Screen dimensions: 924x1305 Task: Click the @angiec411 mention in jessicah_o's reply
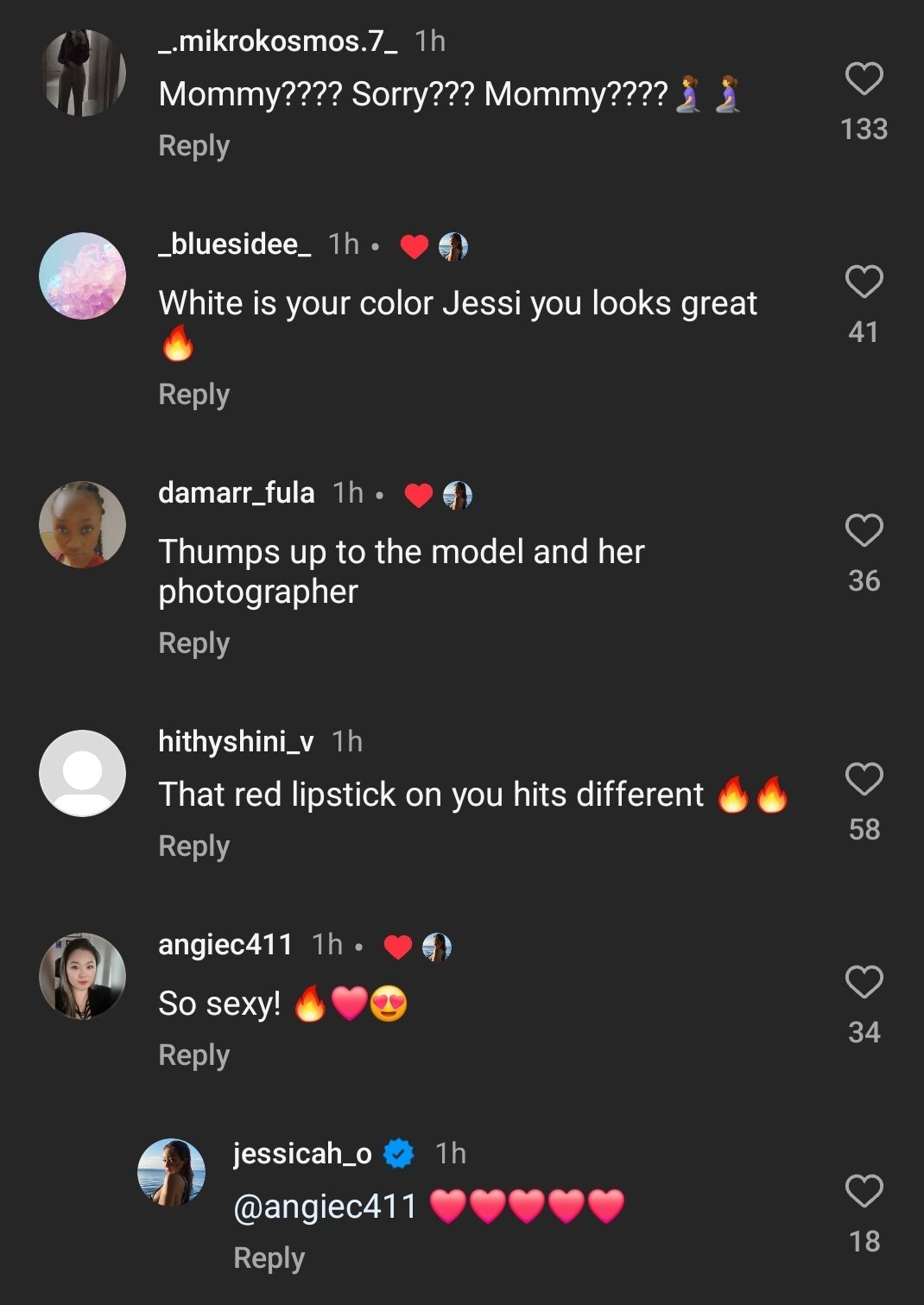(x=326, y=1204)
